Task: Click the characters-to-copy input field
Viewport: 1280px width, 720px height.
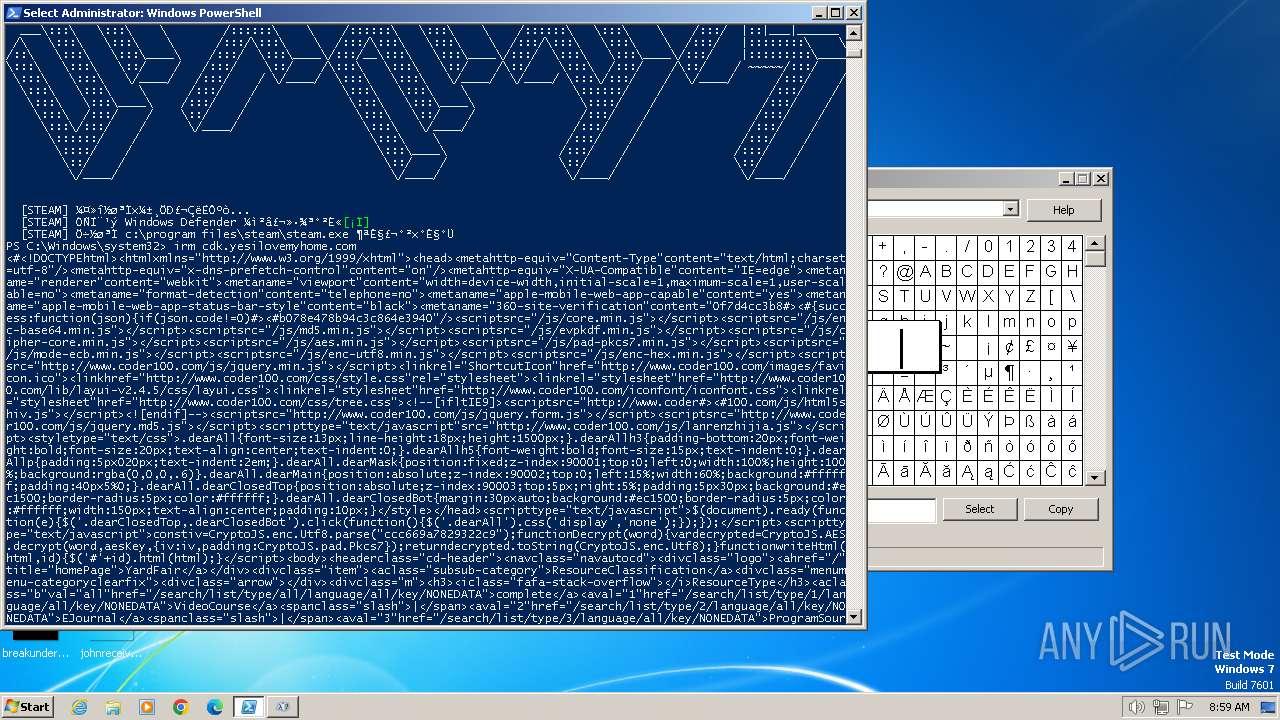Action: tap(901, 510)
